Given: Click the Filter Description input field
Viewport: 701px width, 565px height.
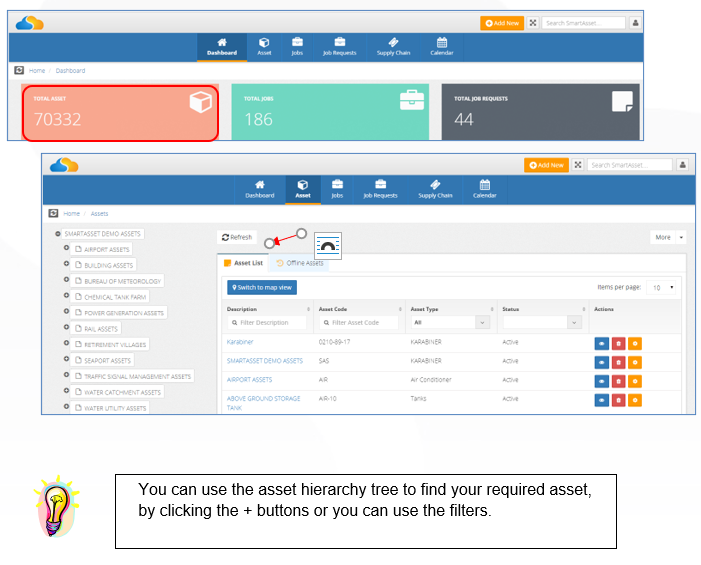Looking at the screenshot, I should click(267, 322).
